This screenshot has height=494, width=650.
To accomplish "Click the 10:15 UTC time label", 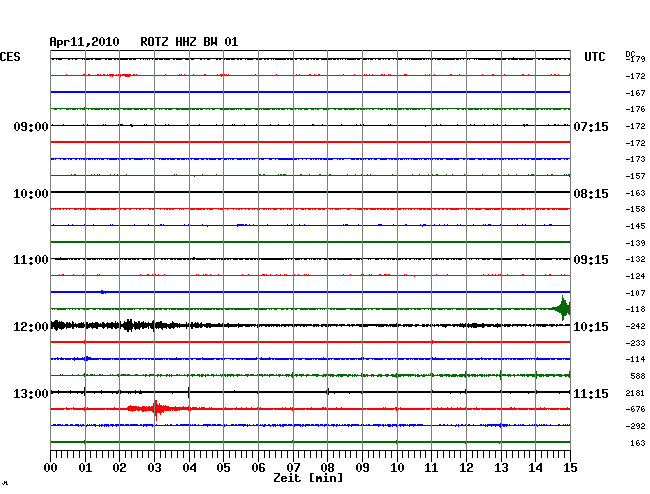I will (x=591, y=327).
